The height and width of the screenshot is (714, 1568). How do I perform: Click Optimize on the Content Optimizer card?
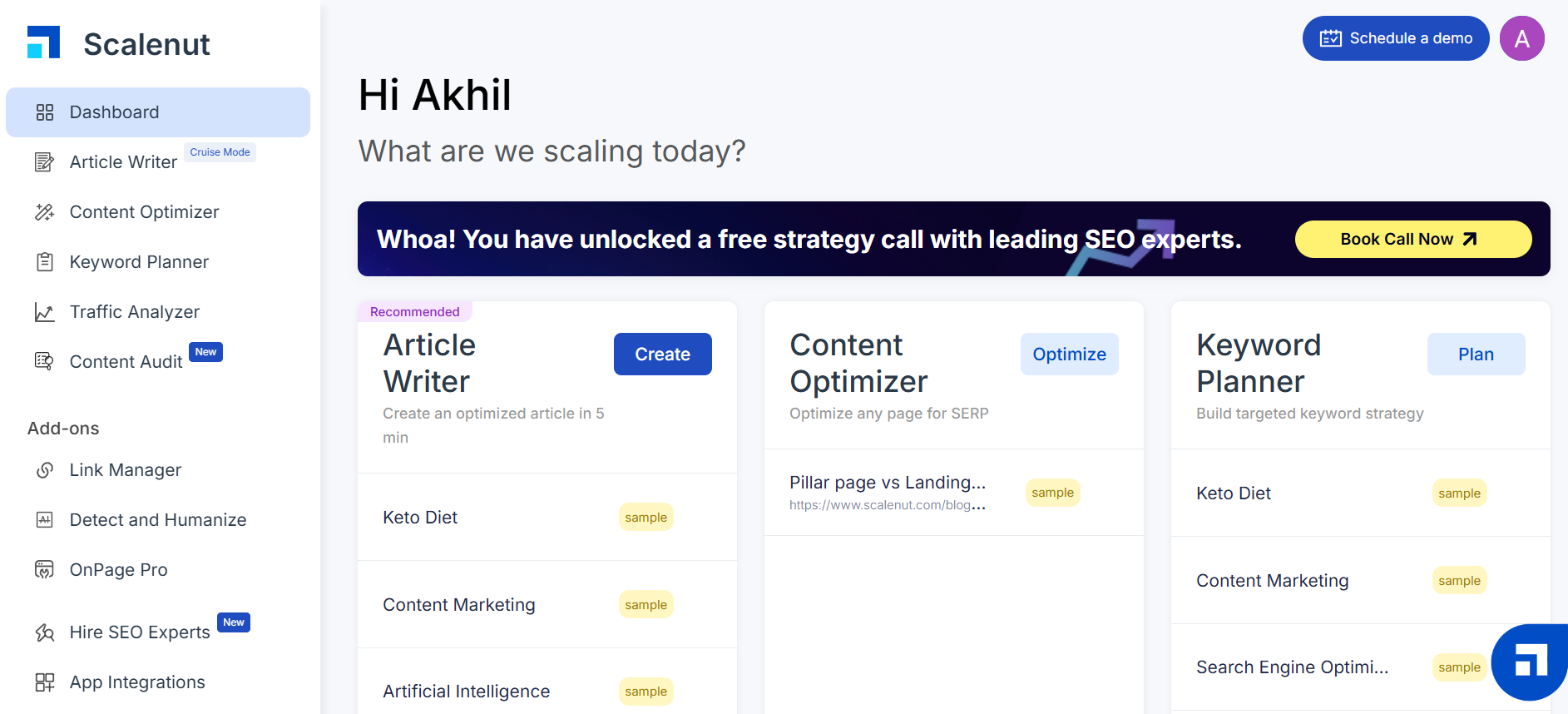point(1069,355)
